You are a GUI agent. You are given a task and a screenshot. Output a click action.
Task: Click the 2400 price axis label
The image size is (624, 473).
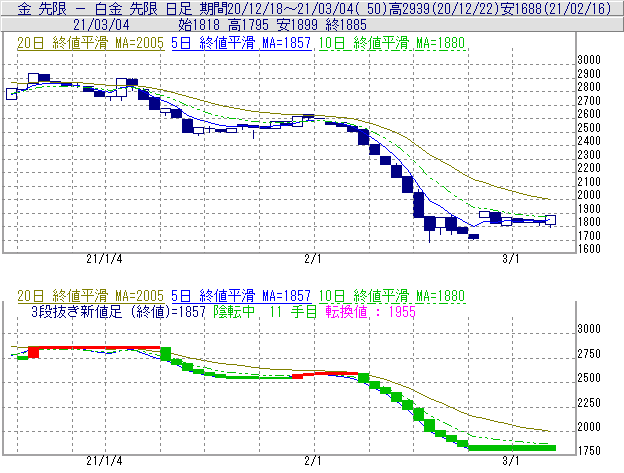pyautogui.click(x=589, y=141)
